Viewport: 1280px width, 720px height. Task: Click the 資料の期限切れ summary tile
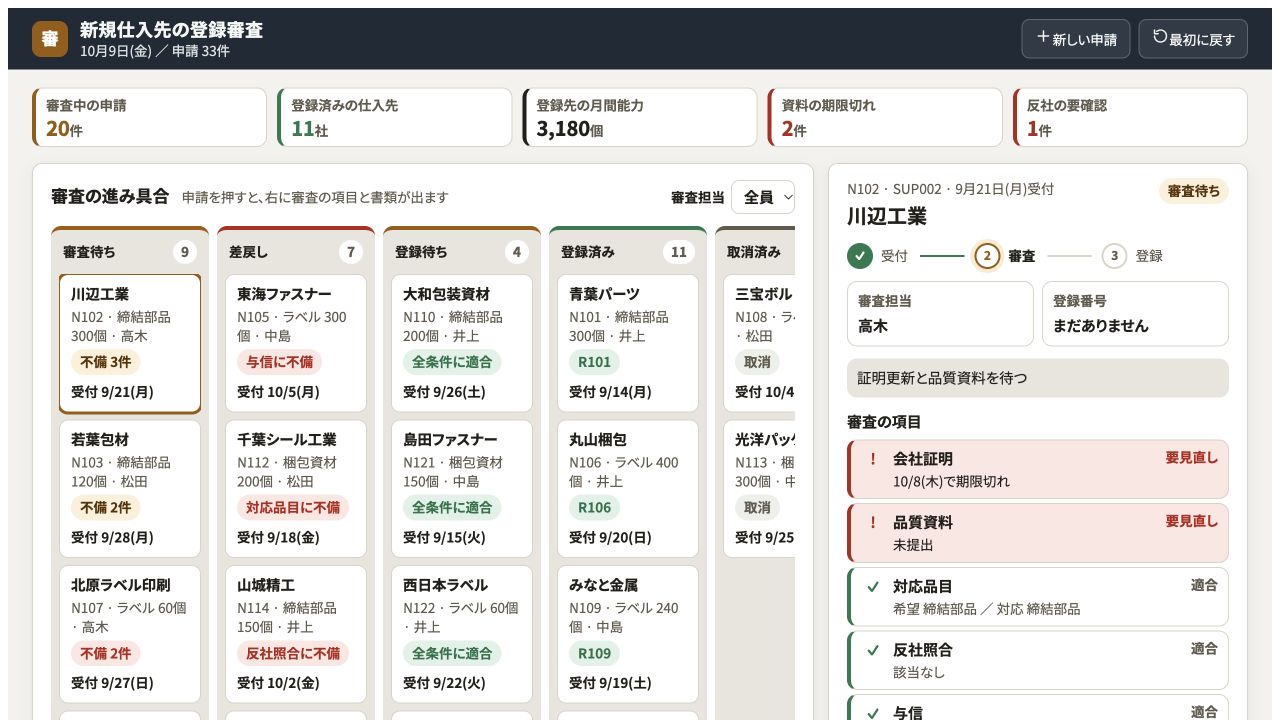click(x=885, y=117)
